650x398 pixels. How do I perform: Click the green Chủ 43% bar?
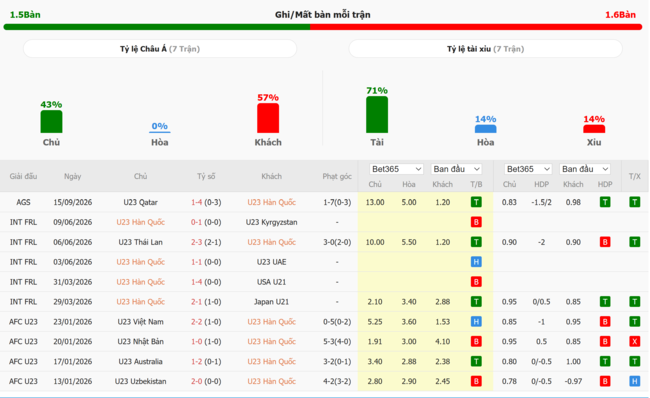(51, 121)
